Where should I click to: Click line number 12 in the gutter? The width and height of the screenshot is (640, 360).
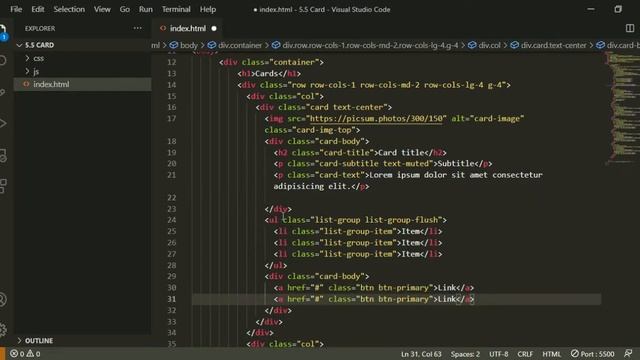pos(171,62)
